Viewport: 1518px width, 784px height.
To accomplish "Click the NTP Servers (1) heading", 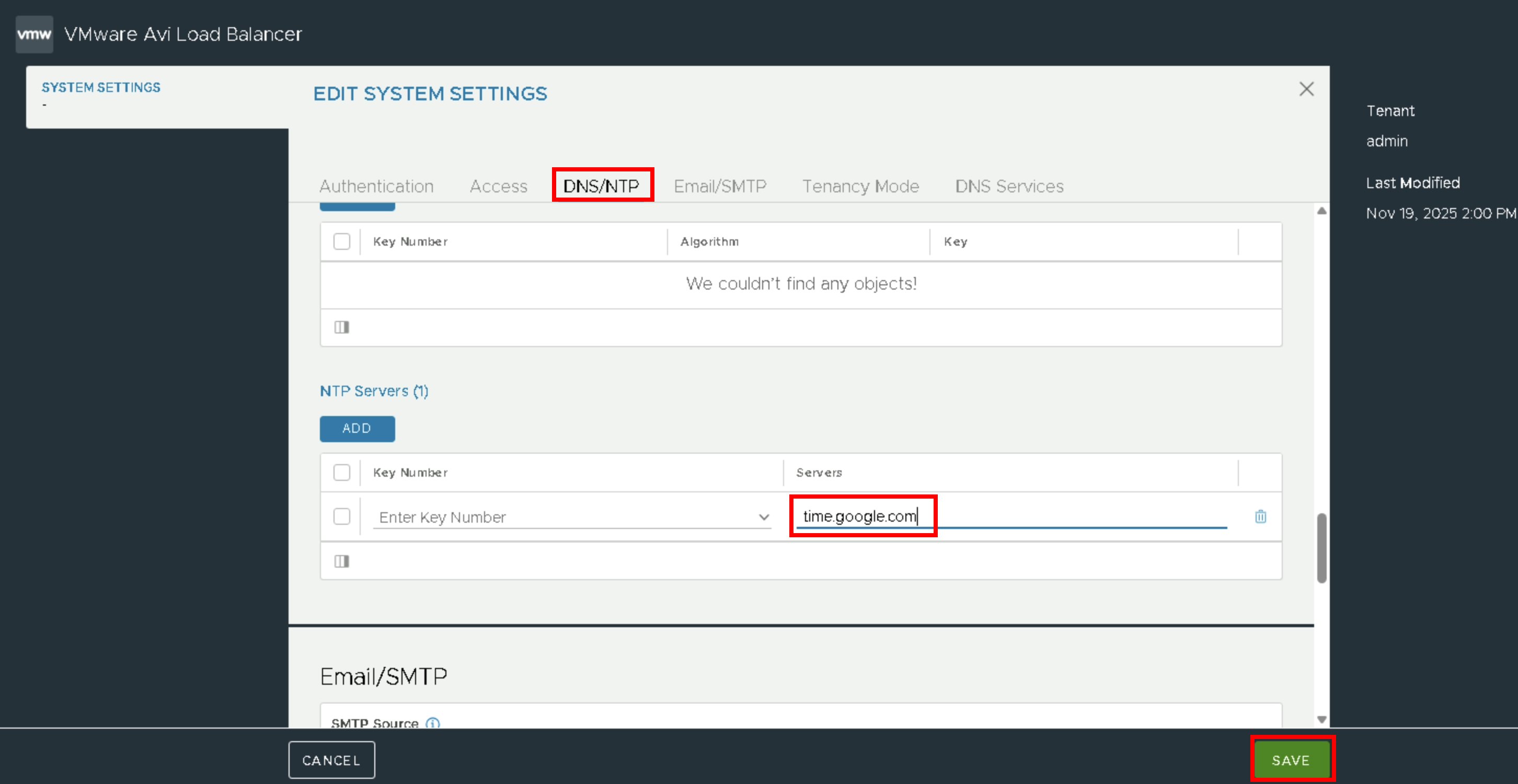I will click(x=374, y=391).
